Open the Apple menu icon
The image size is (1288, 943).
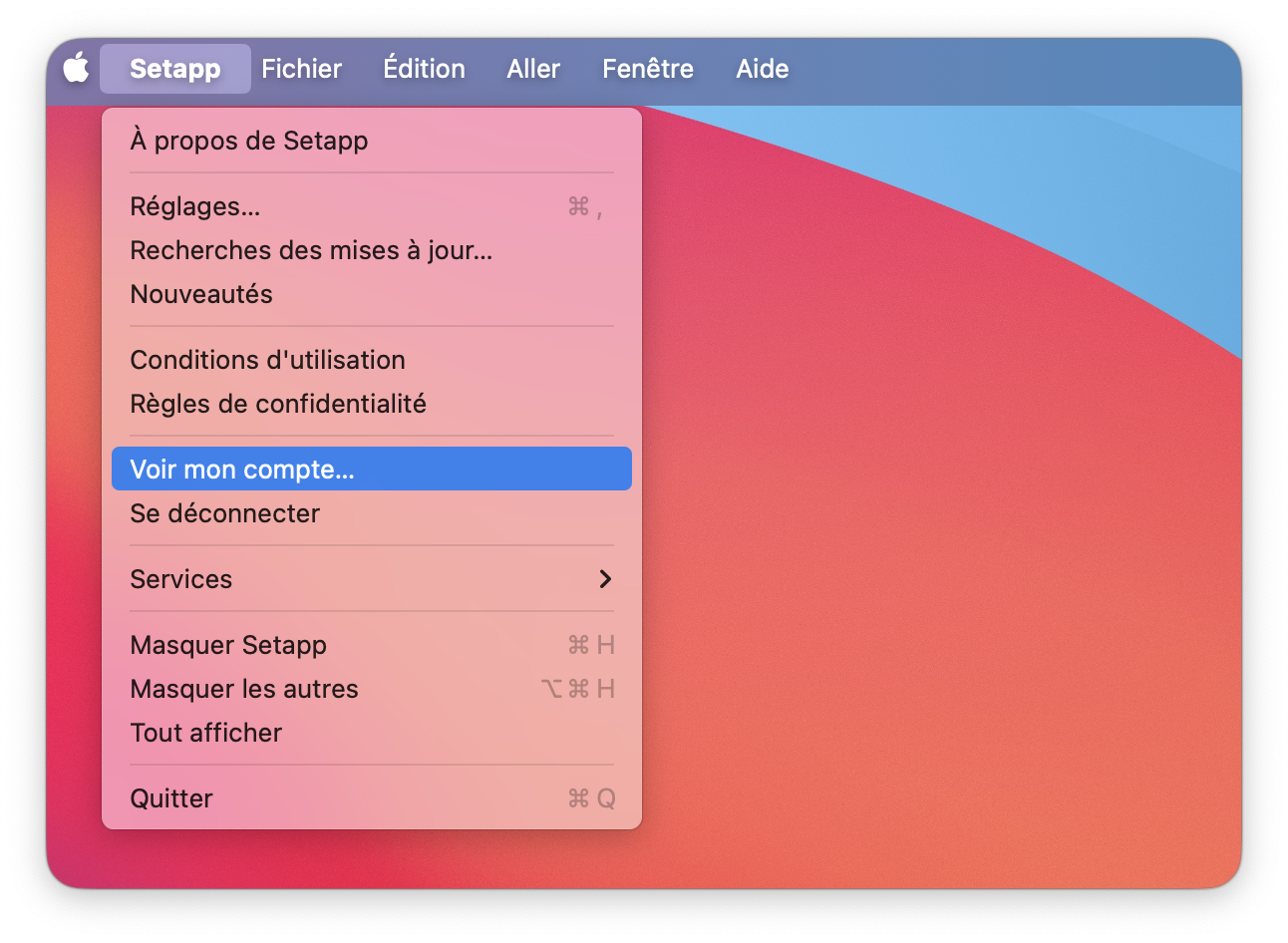click(76, 68)
